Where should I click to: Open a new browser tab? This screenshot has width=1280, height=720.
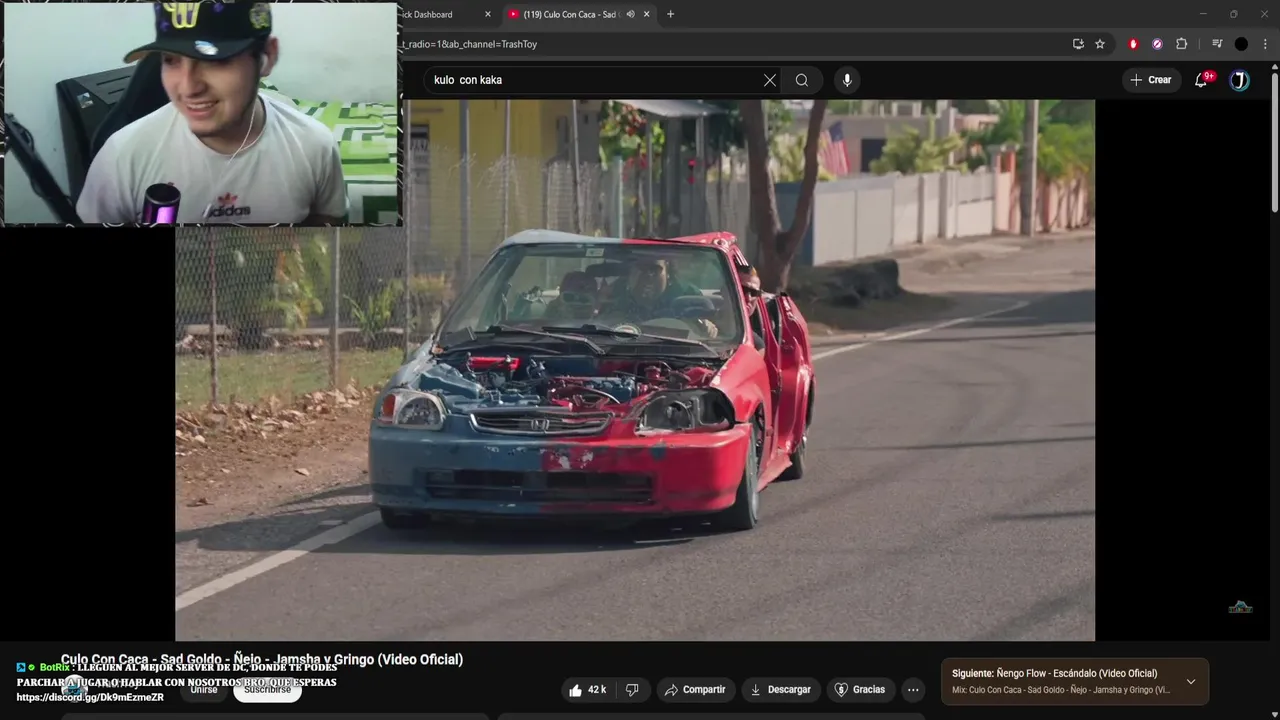tap(670, 14)
